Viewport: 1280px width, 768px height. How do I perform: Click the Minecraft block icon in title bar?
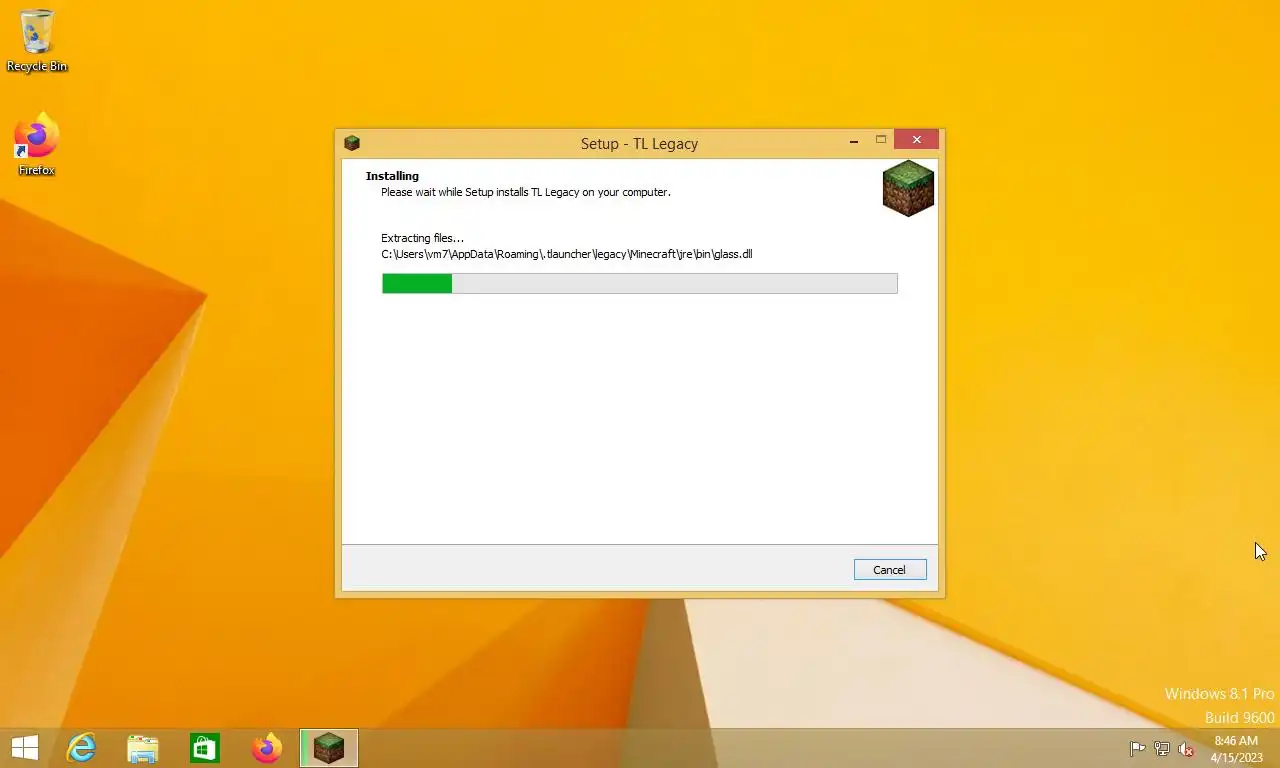pyautogui.click(x=352, y=143)
